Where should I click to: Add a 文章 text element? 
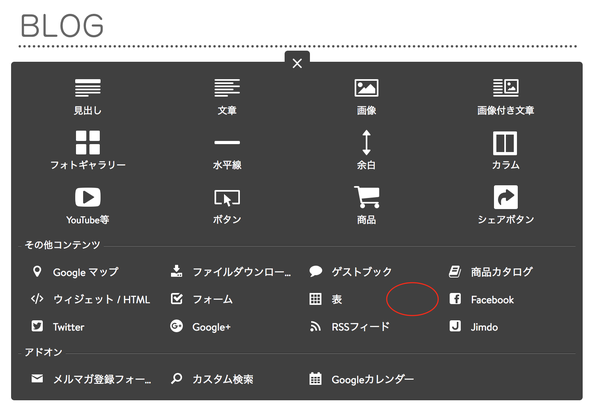(x=227, y=96)
